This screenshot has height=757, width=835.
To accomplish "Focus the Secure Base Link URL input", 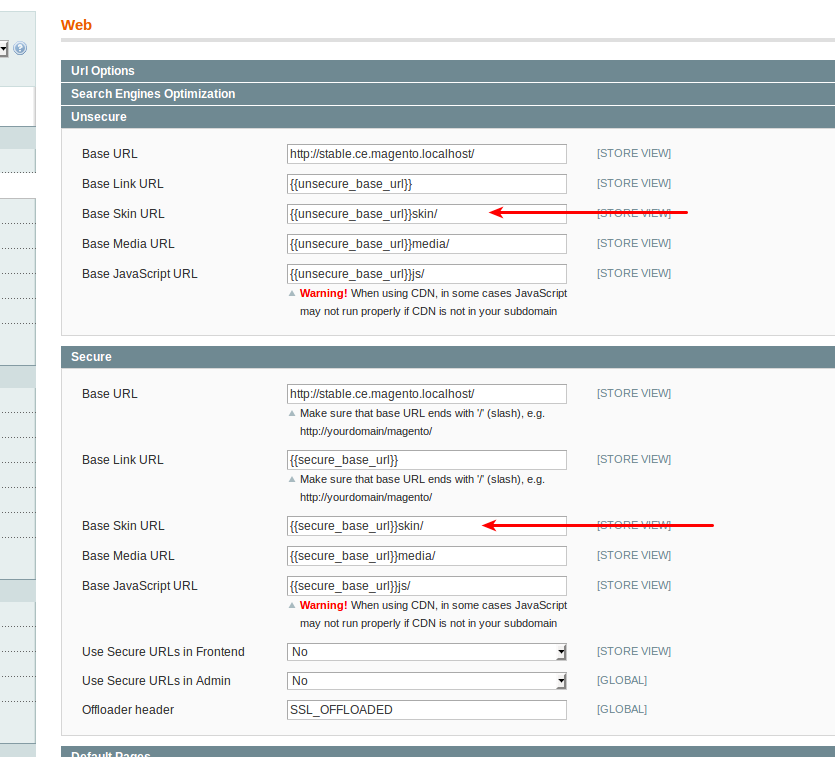I will click(x=426, y=460).
